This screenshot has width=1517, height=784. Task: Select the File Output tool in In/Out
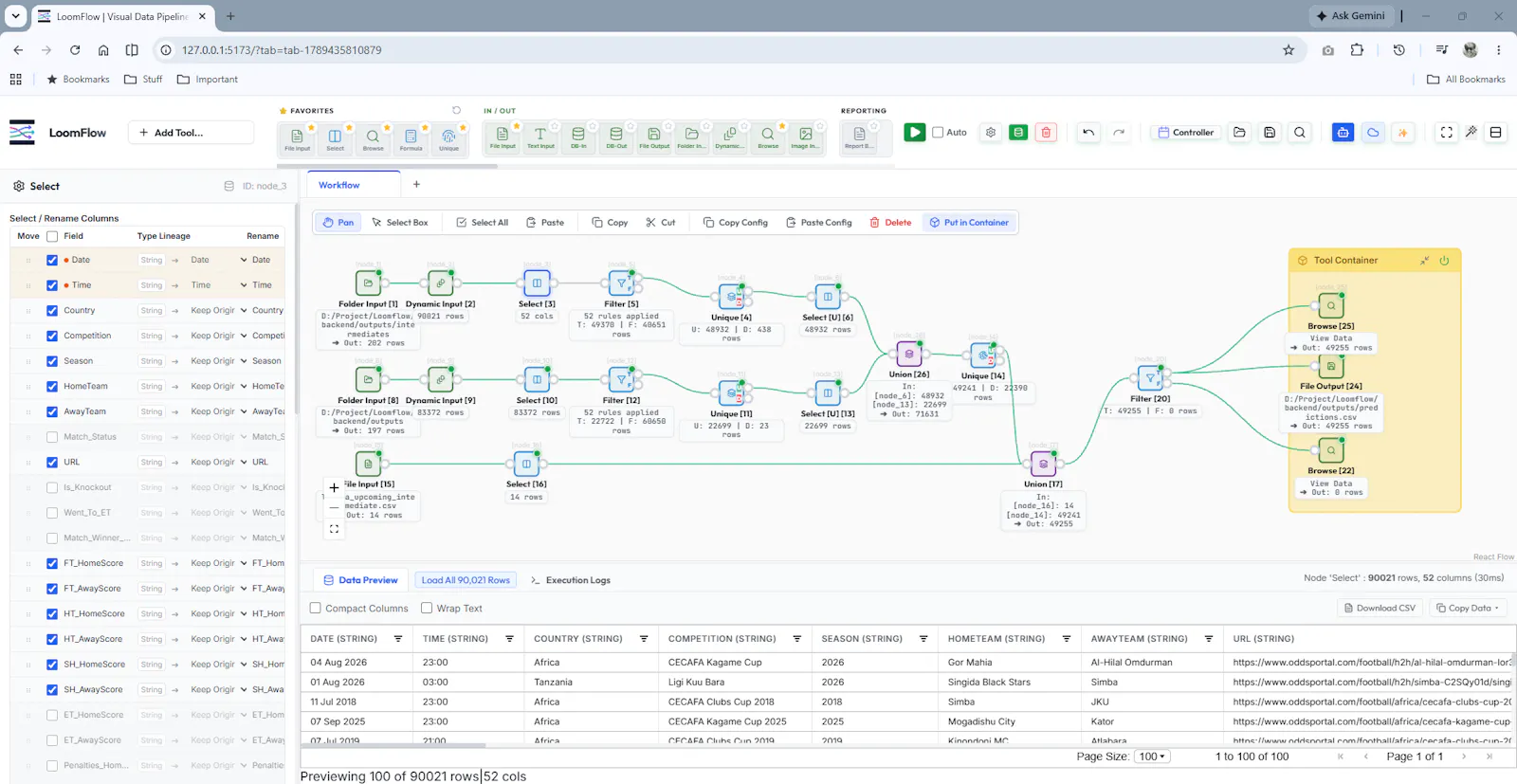pyautogui.click(x=654, y=137)
